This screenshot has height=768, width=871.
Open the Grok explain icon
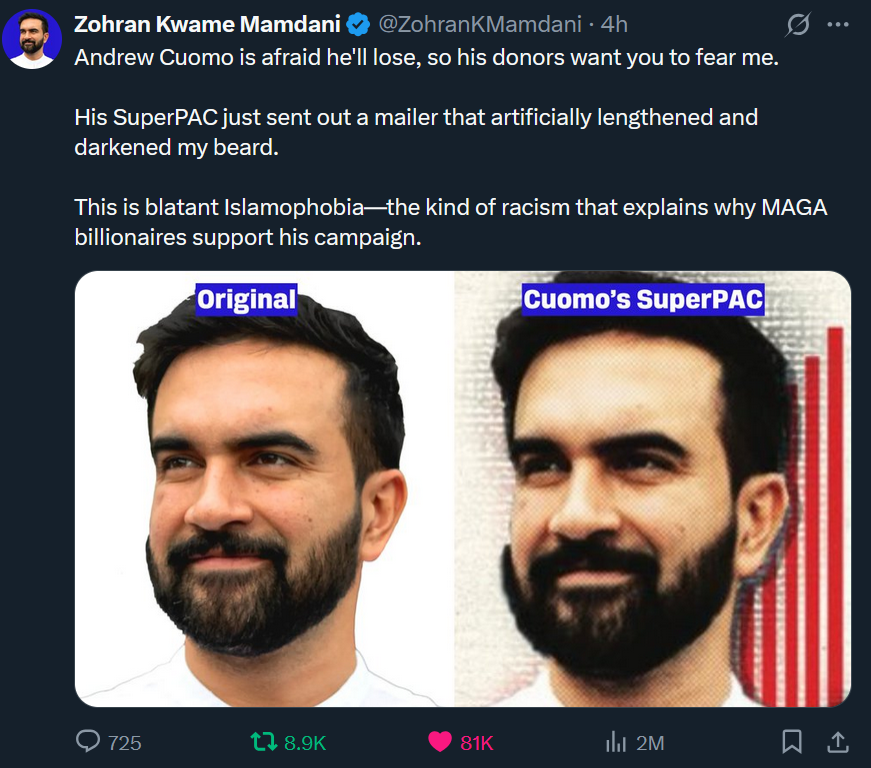[x=798, y=23]
